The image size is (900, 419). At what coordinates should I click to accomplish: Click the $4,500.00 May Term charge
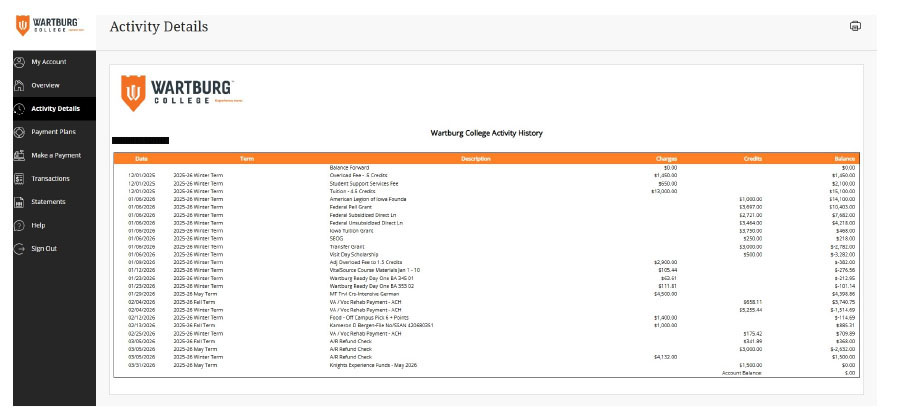click(x=665, y=294)
